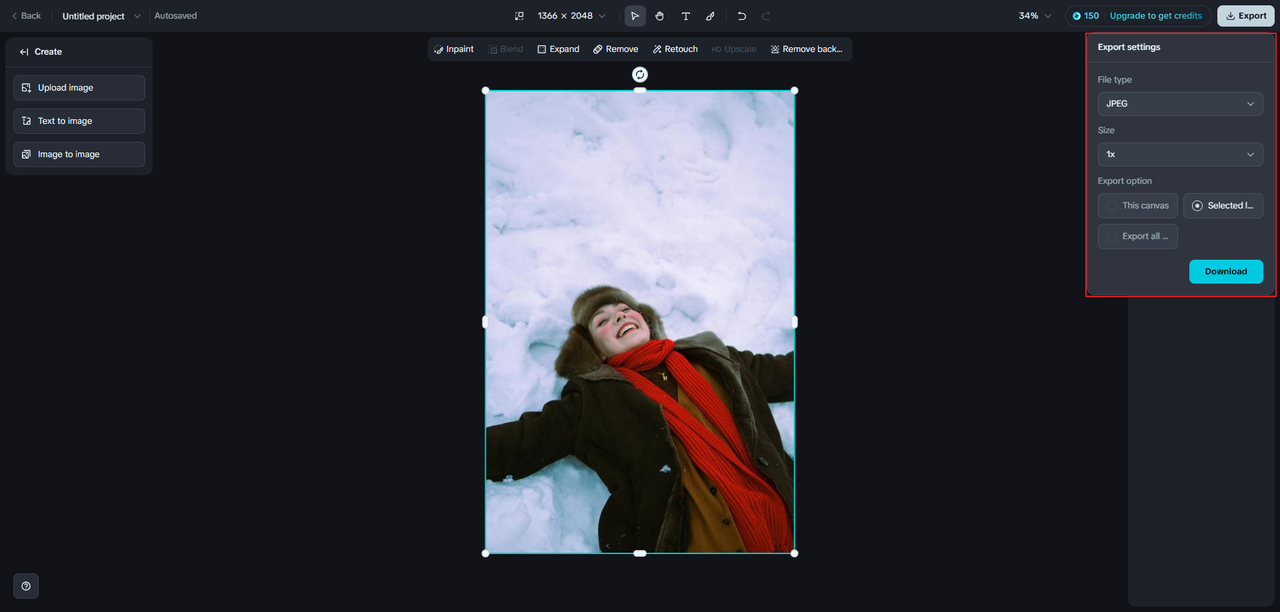Select the Selected layer export option
1280x612 pixels.
[x=1223, y=206]
